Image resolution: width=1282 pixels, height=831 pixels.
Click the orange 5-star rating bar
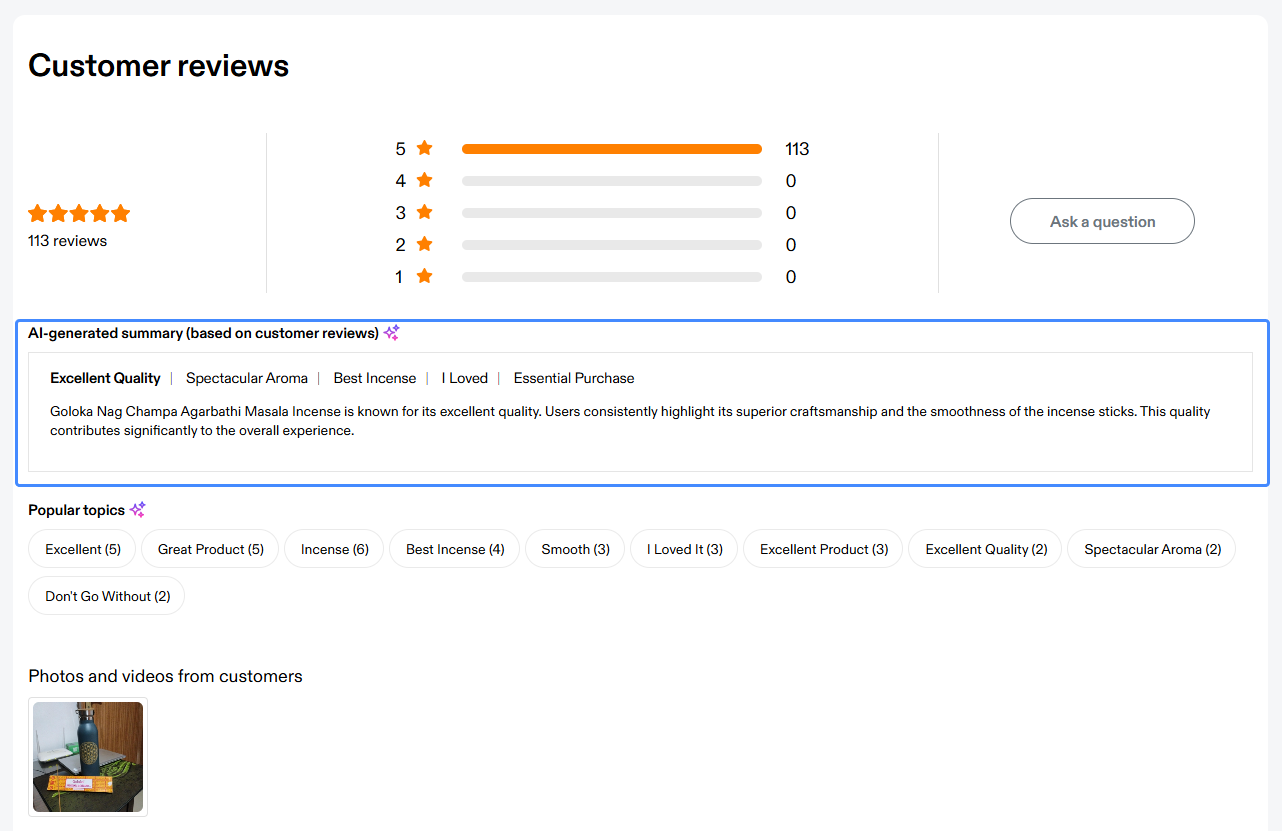611,149
